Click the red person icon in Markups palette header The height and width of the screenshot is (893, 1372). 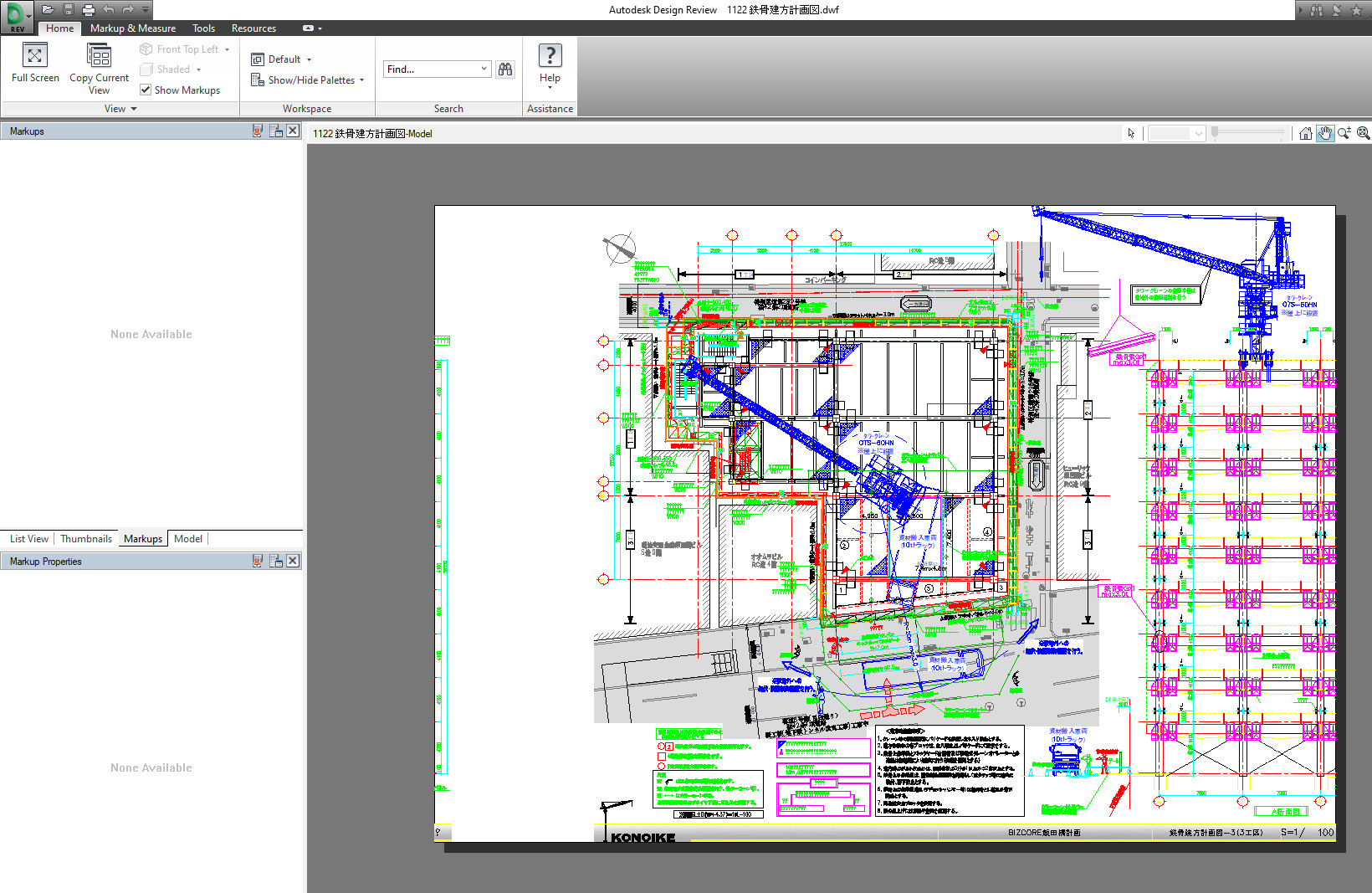(x=258, y=131)
